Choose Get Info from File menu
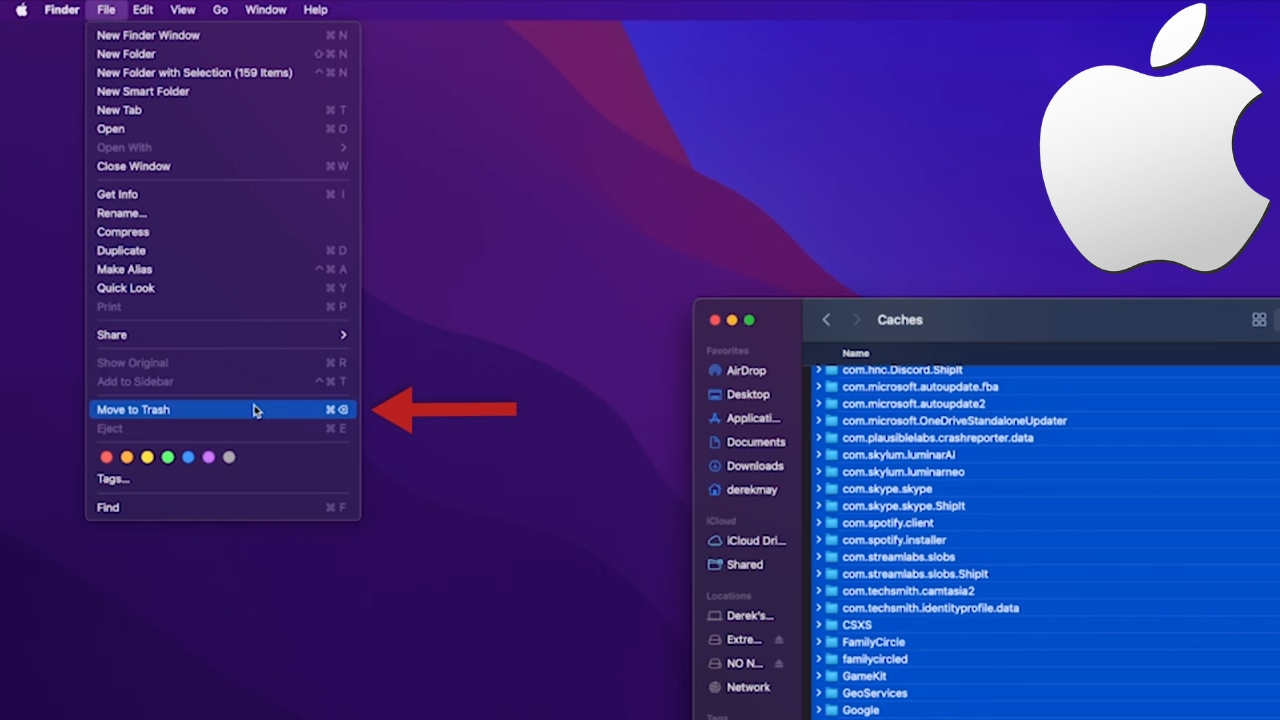The height and width of the screenshot is (720, 1280). 222,195
